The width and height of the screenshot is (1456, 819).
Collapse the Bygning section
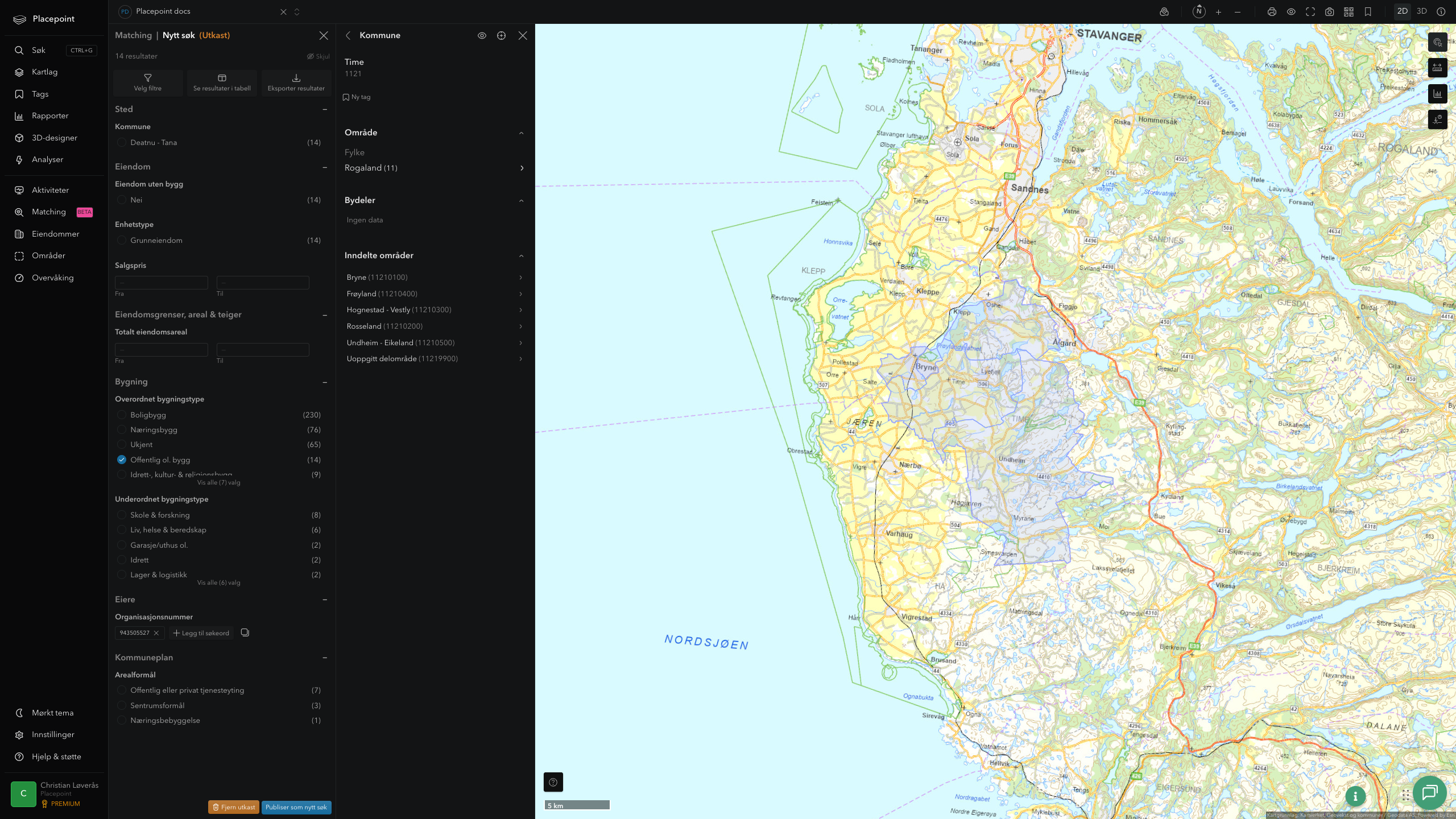click(325, 382)
